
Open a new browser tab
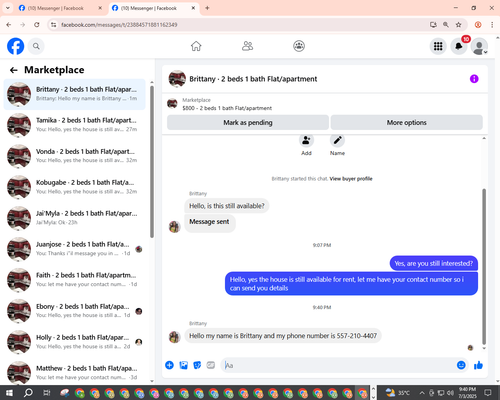[x=207, y=8]
